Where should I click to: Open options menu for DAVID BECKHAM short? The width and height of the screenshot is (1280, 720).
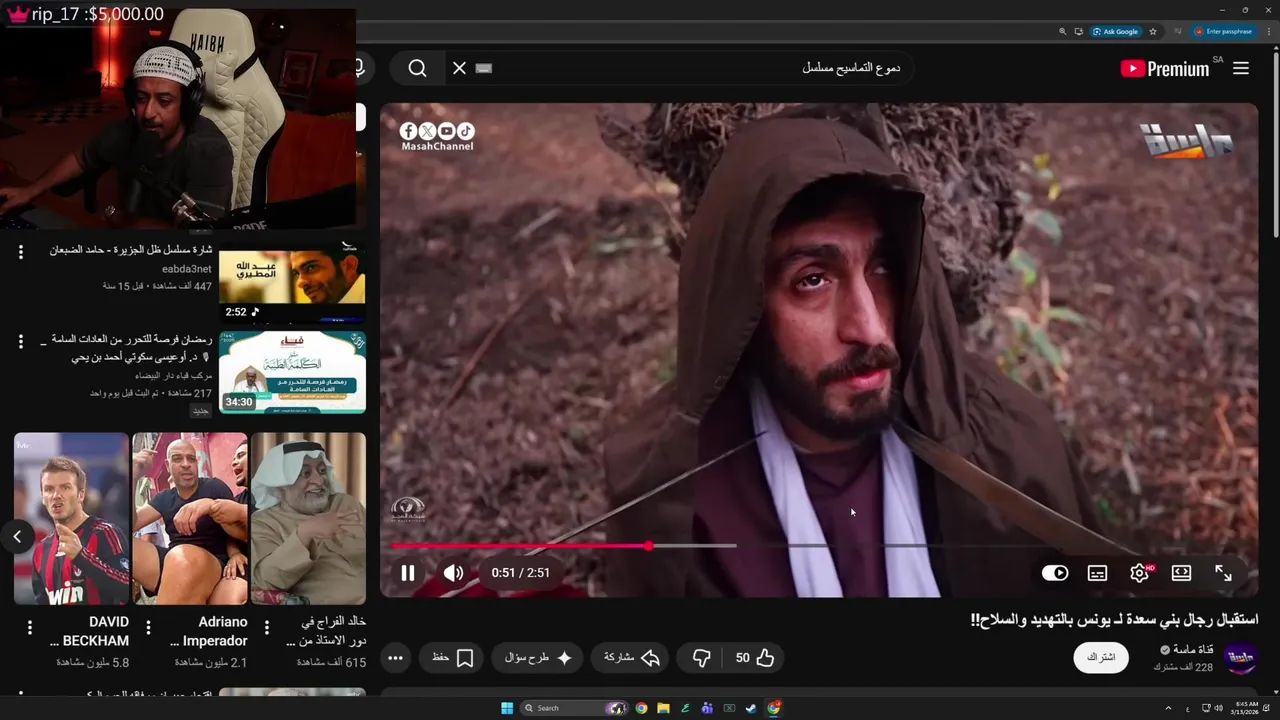tap(29, 628)
